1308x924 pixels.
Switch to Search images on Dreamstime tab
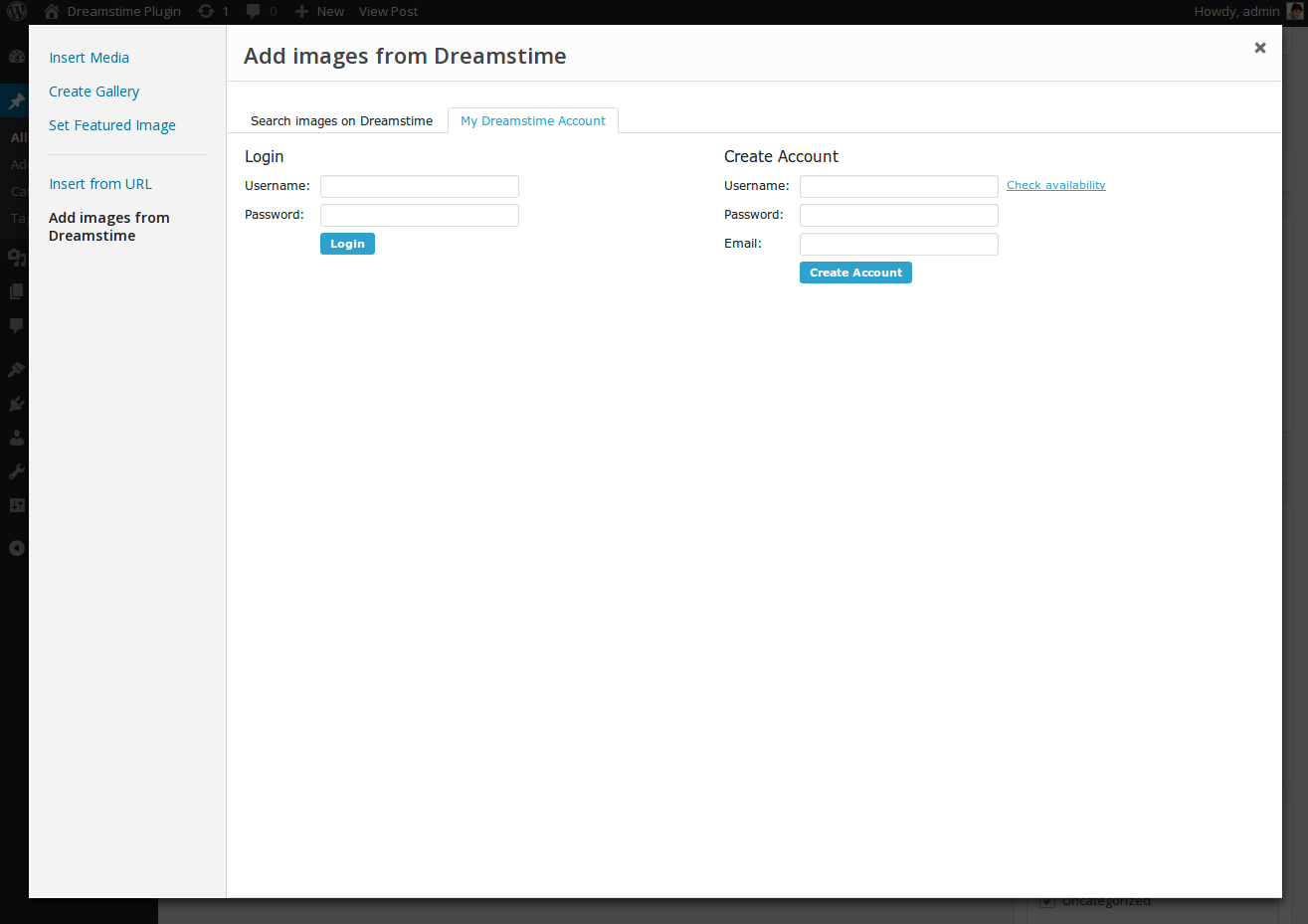click(x=341, y=121)
